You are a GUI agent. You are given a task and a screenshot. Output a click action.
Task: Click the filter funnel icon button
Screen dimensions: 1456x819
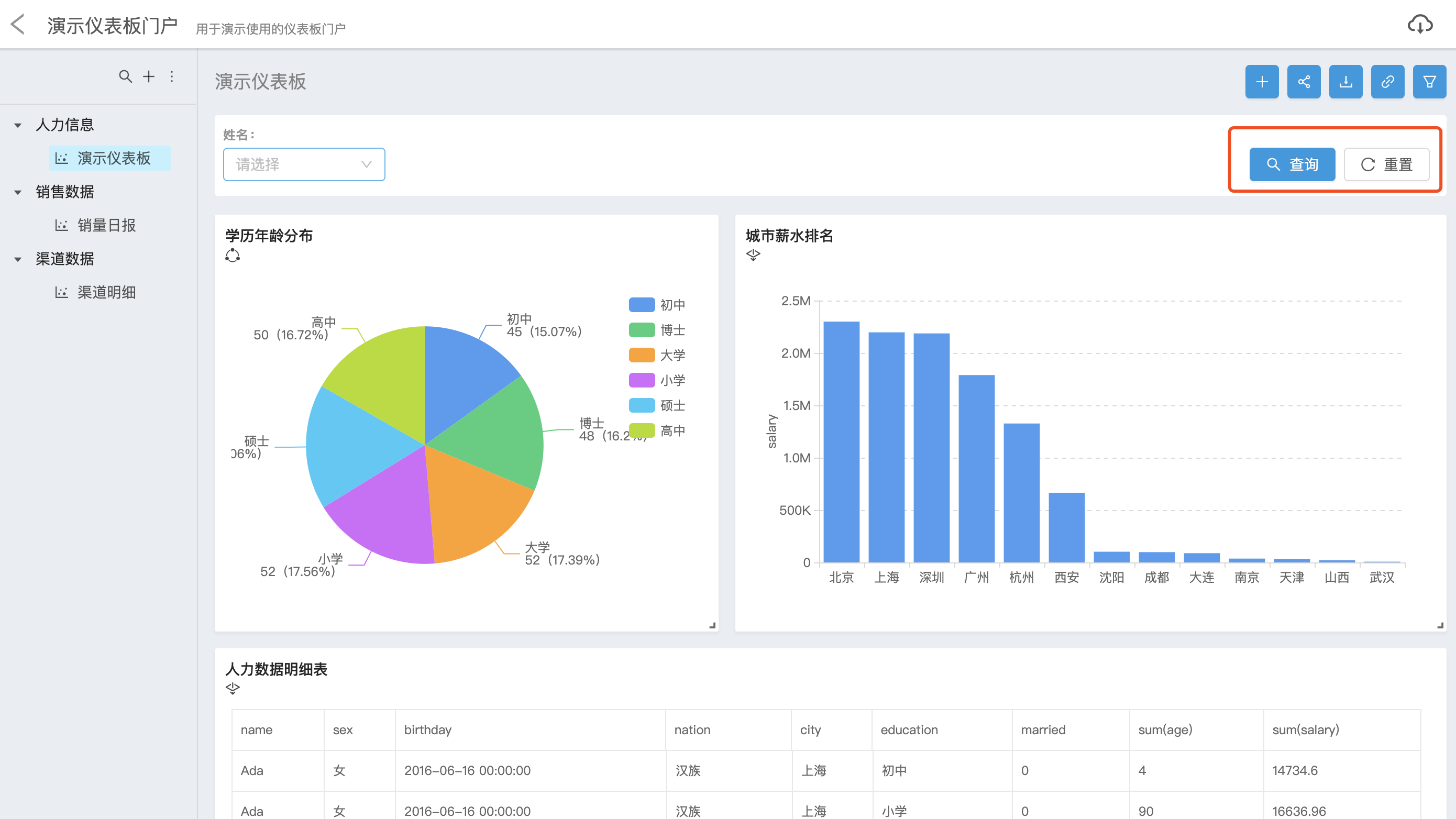click(x=1429, y=82)
